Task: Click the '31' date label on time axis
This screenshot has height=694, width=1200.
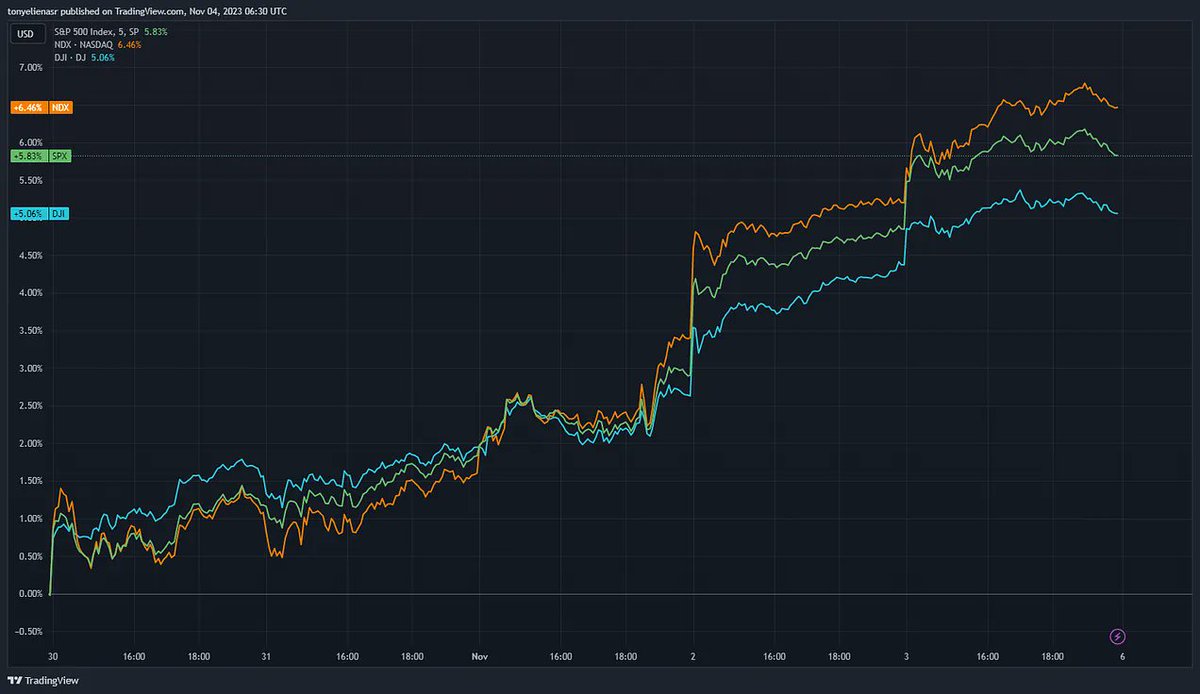Action: [266, 657]
